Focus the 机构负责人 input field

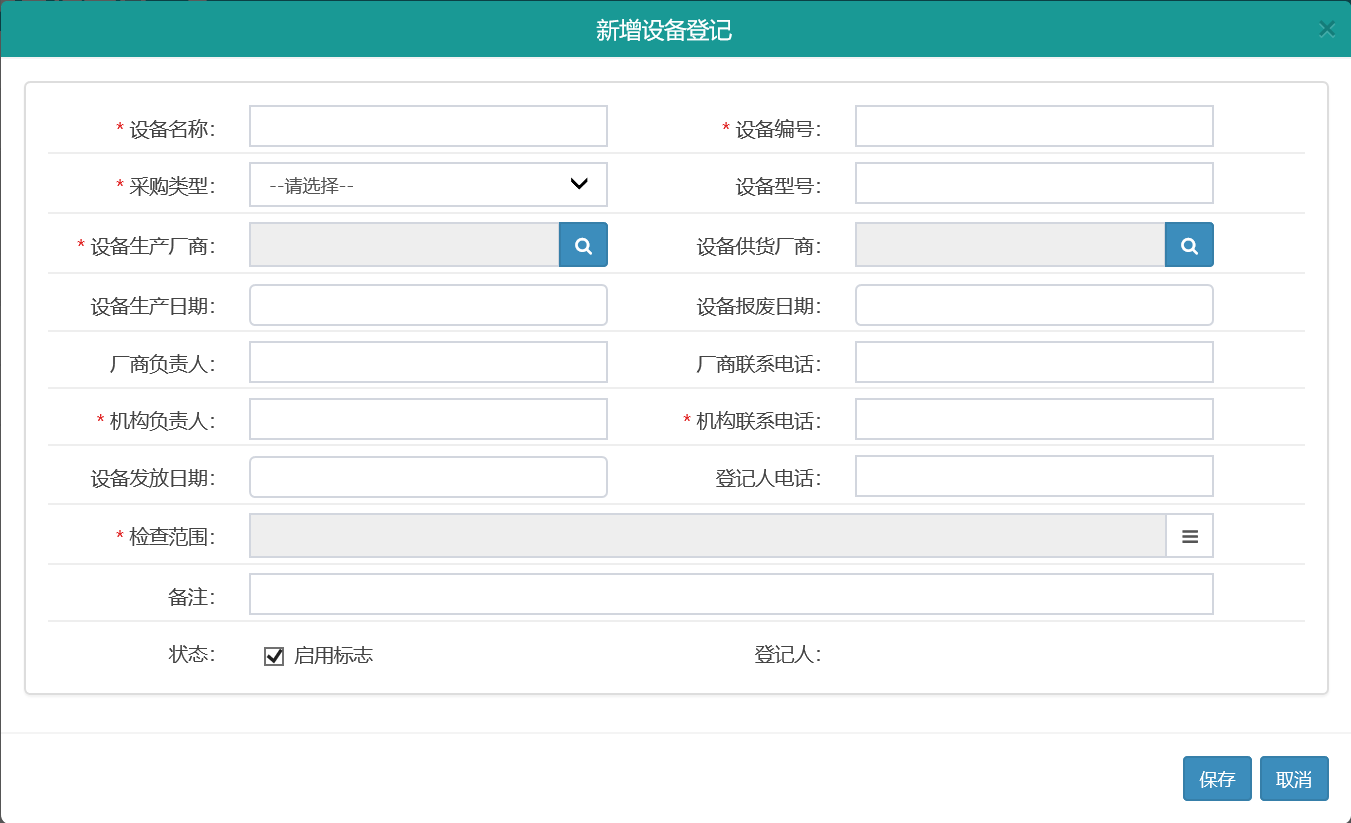(428, 419)
